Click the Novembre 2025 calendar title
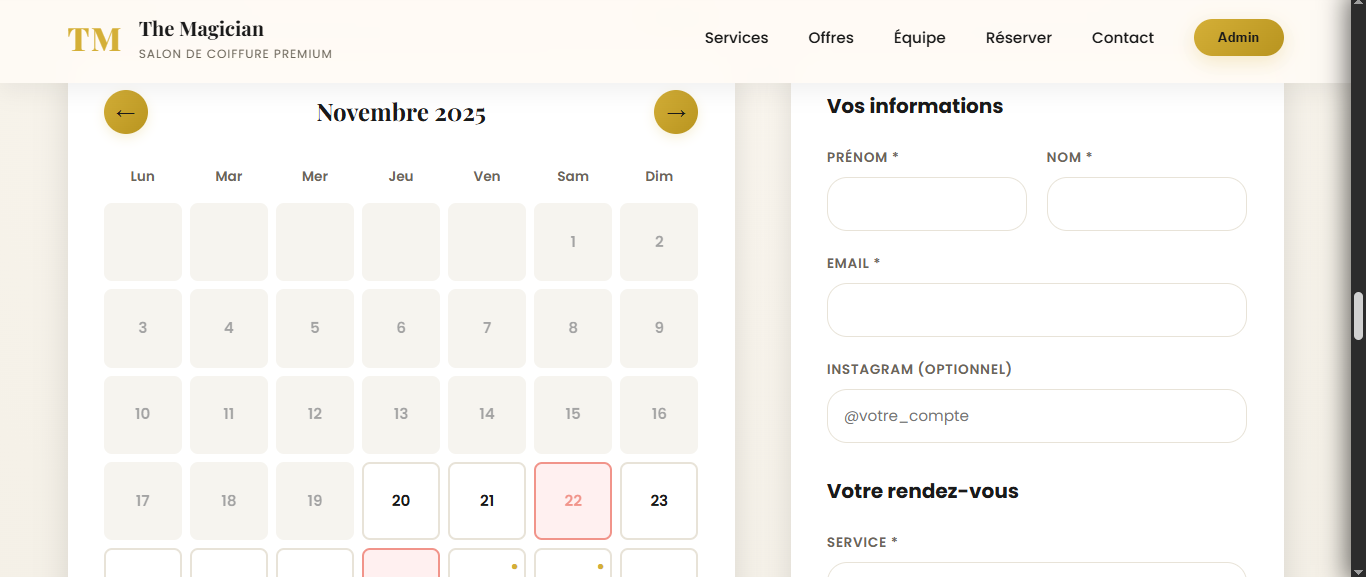 pos(400,112)
